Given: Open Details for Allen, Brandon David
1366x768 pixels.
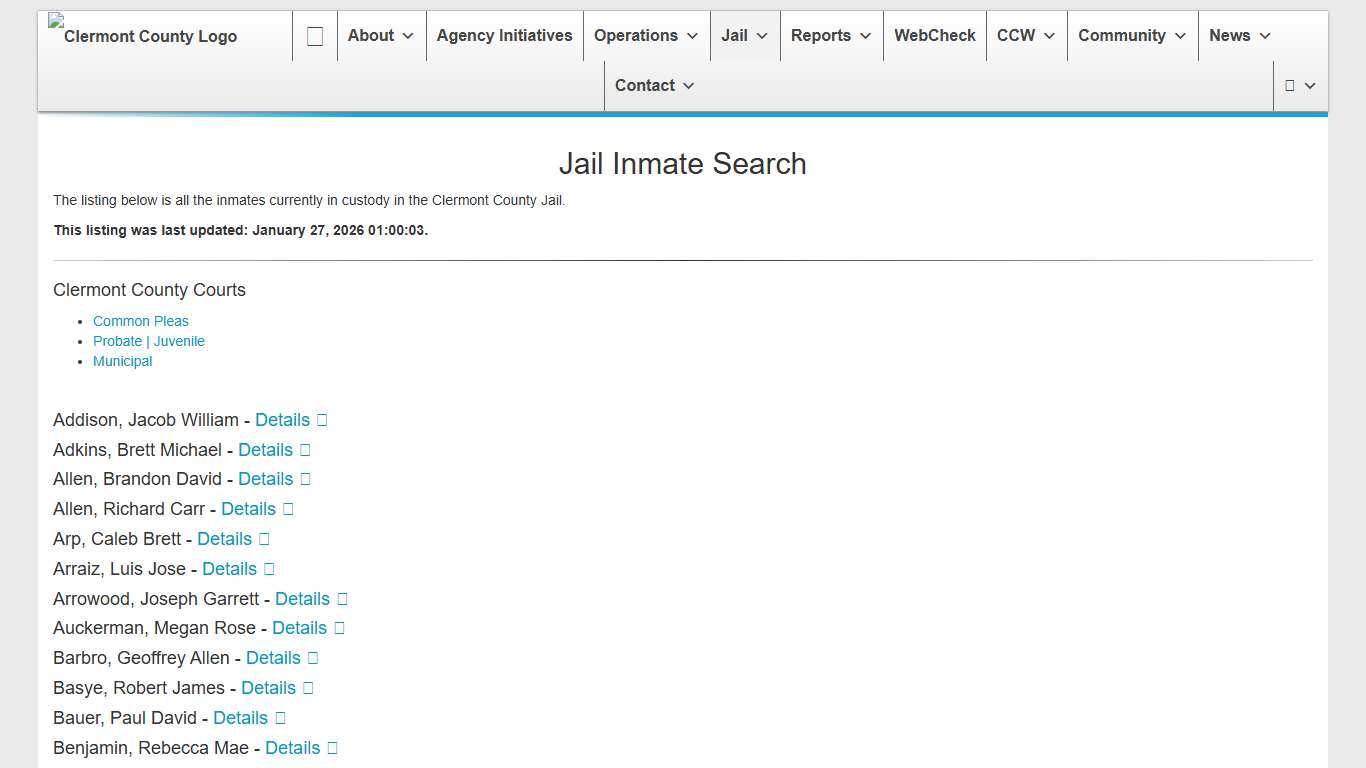Looking at the screenshot, I should tap(264, 479).
